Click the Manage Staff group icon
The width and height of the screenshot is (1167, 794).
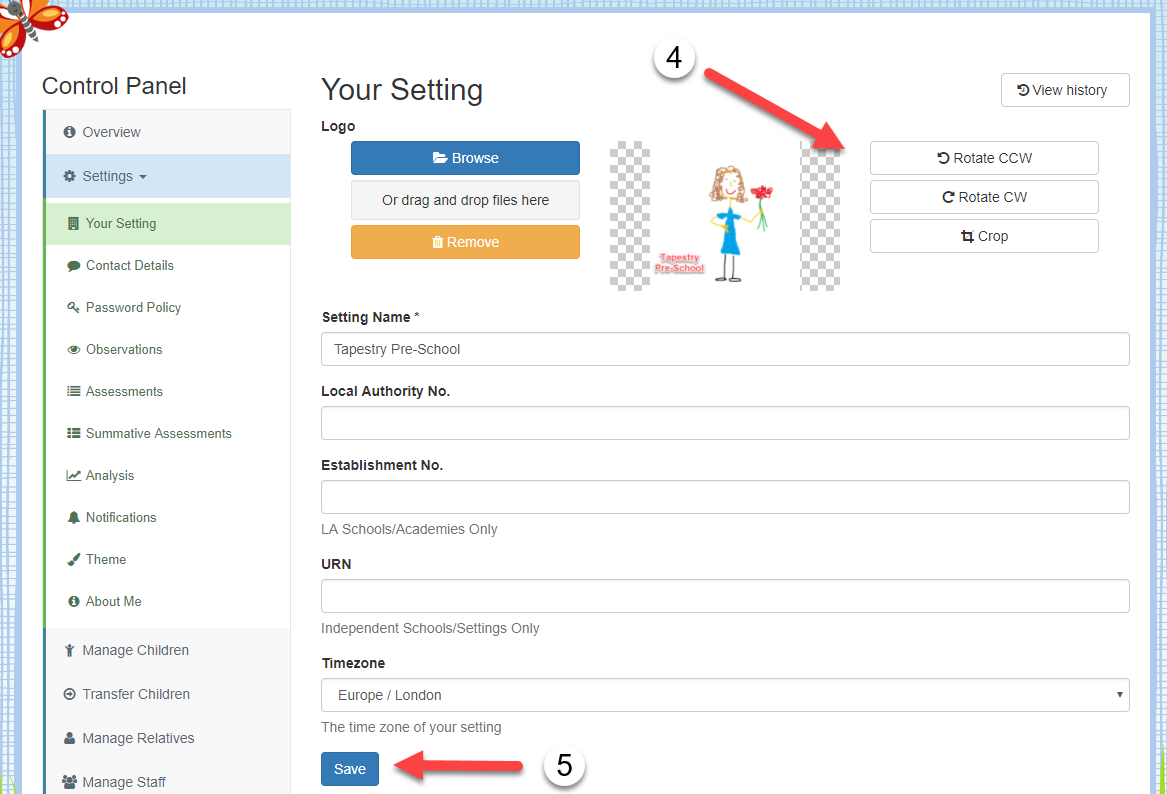click(69, 782)
